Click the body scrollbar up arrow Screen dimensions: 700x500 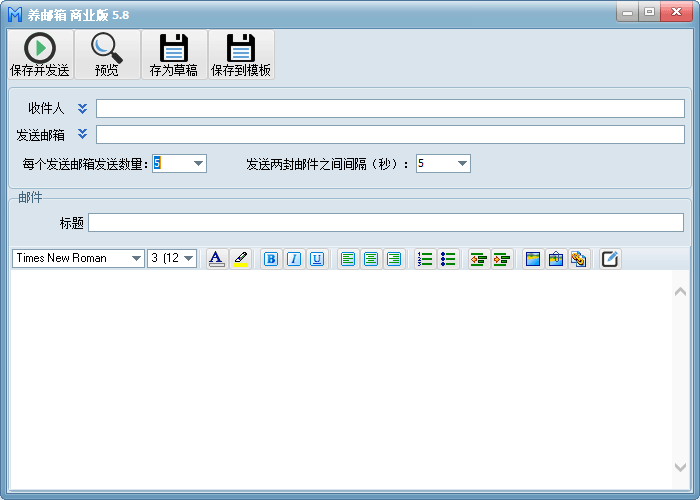point(680,292)
